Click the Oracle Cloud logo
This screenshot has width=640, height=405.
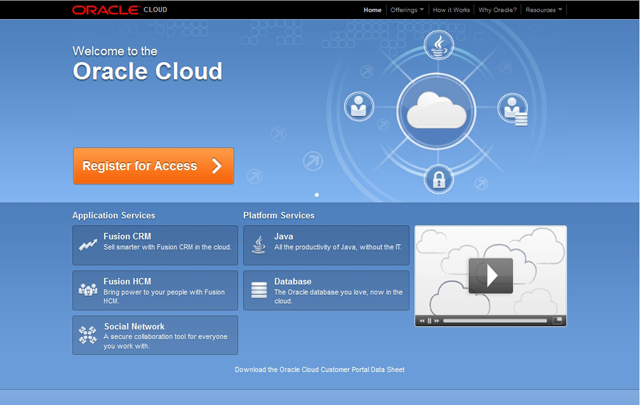(x=120, y=10)
